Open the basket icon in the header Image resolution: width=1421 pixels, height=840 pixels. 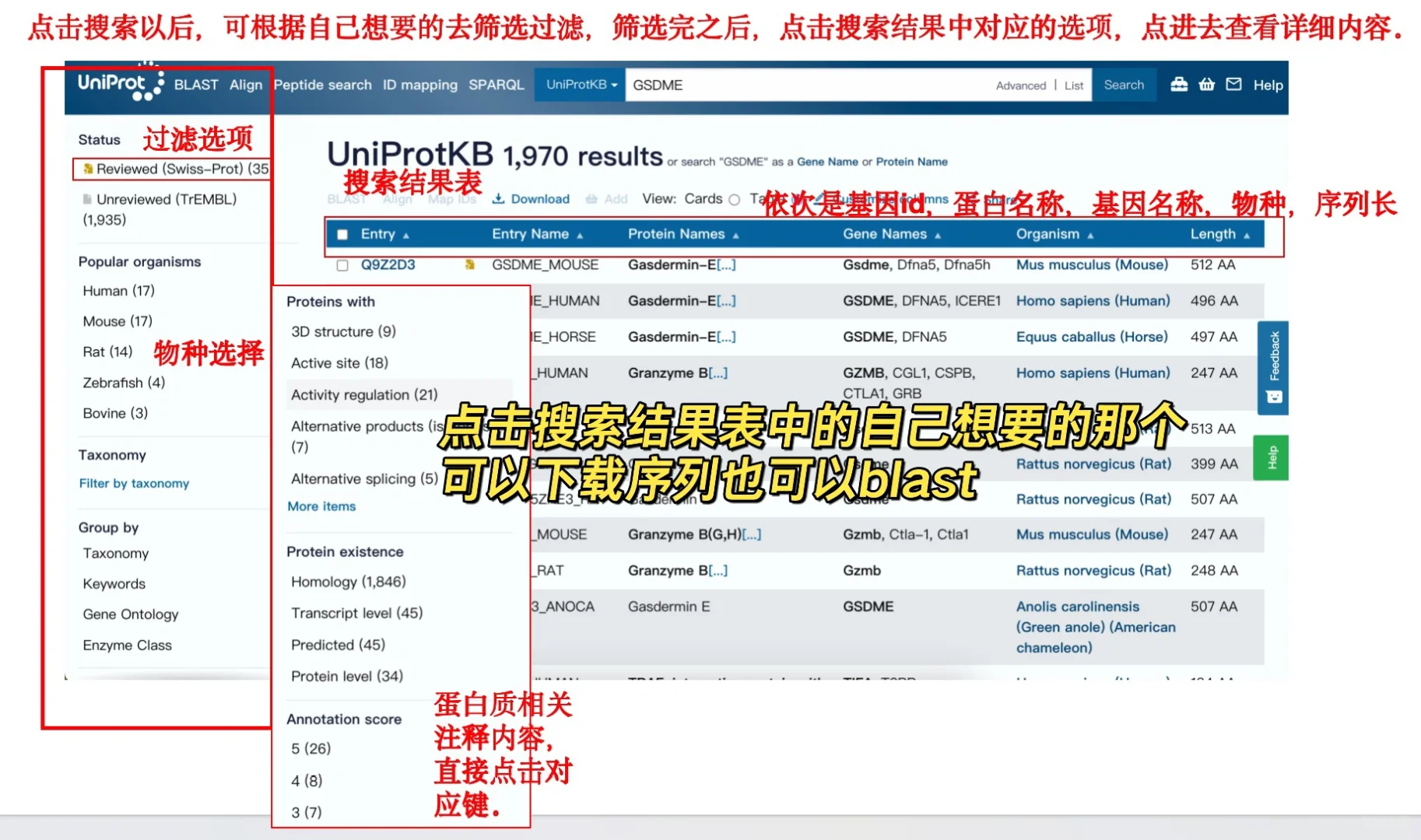1206,84
